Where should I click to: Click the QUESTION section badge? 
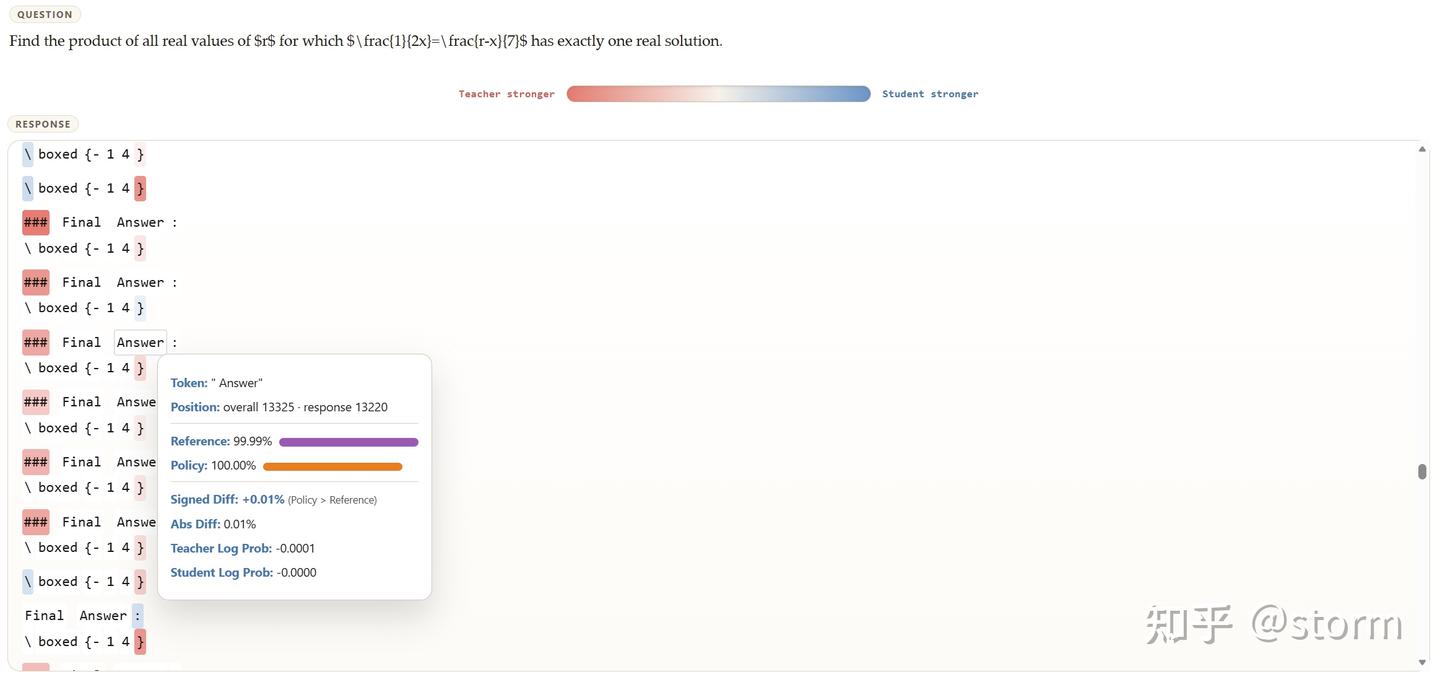(x=44, y=14)
